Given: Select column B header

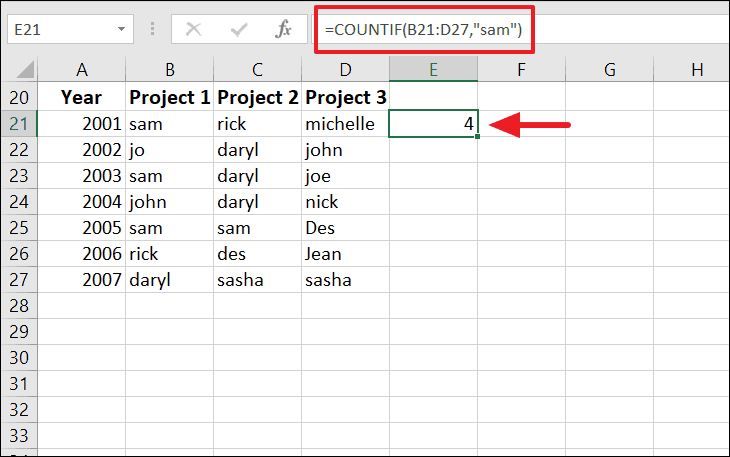Looking at the screenshot, I should pos(169,69).
